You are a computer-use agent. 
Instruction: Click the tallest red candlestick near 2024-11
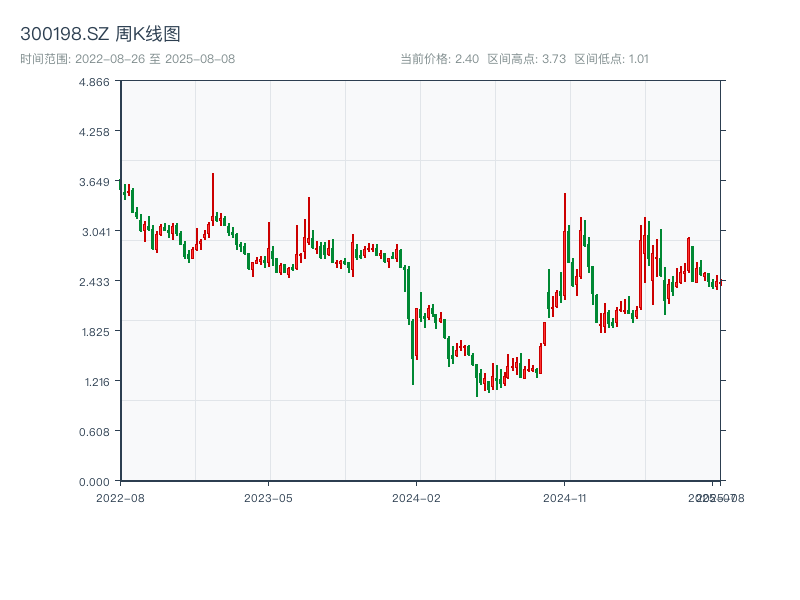tap(565, 245)
